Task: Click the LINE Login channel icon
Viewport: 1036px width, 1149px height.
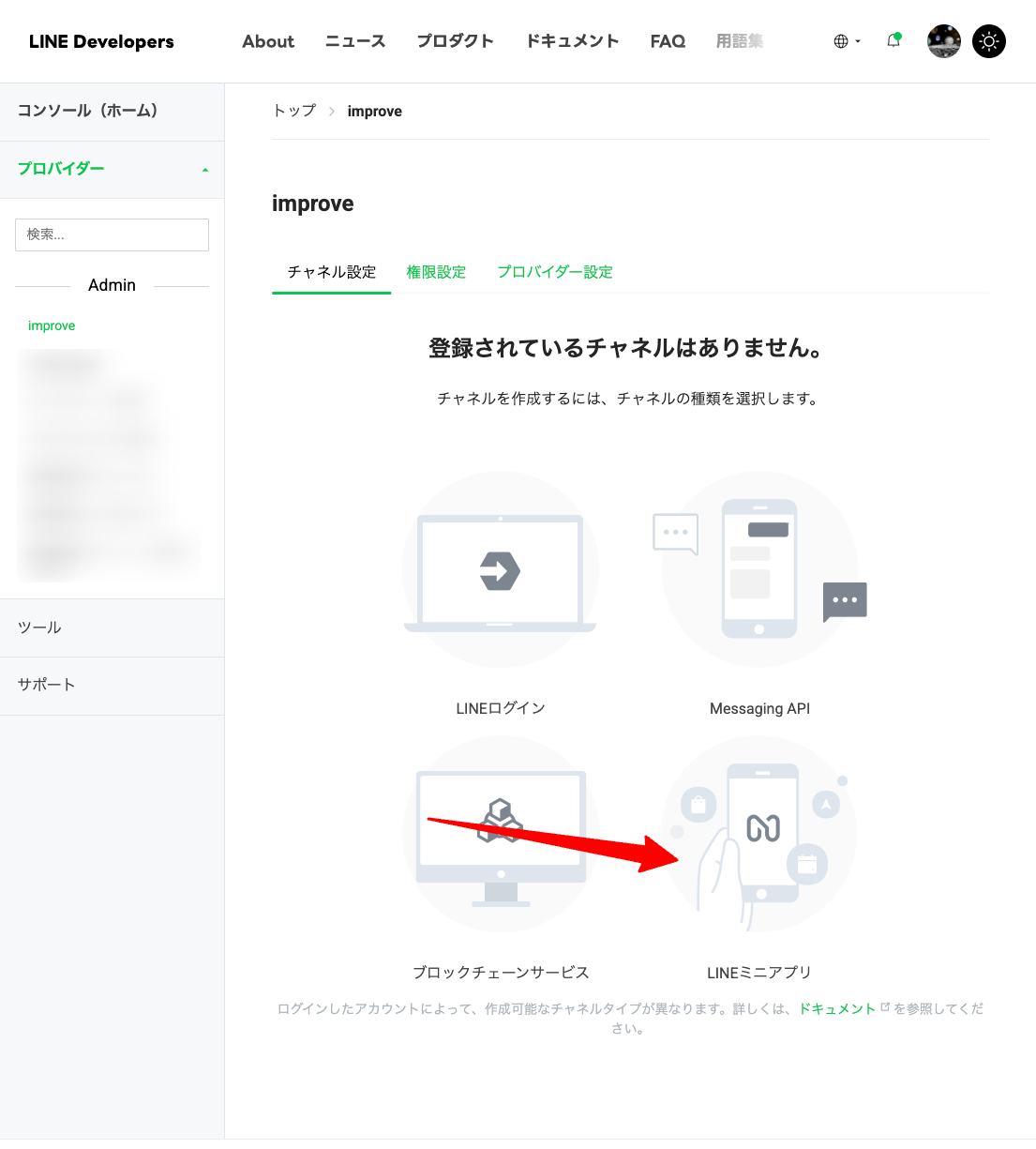Action: tap(500, 570)
